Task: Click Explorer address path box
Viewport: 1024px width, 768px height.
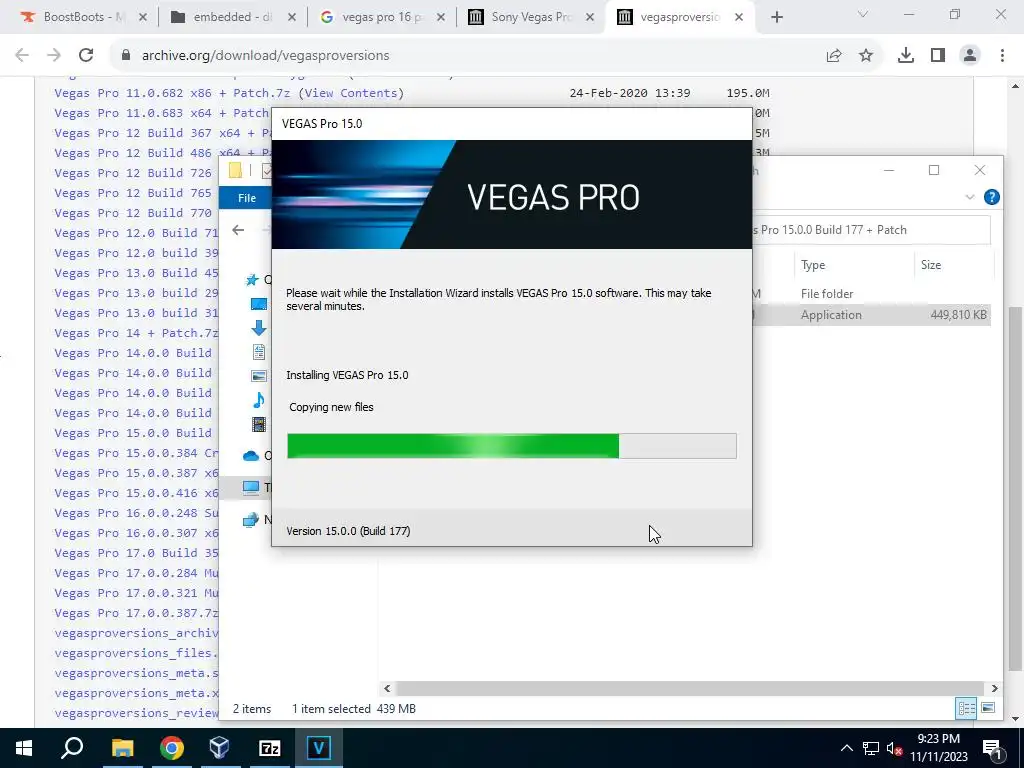Action: pos(871,230)
